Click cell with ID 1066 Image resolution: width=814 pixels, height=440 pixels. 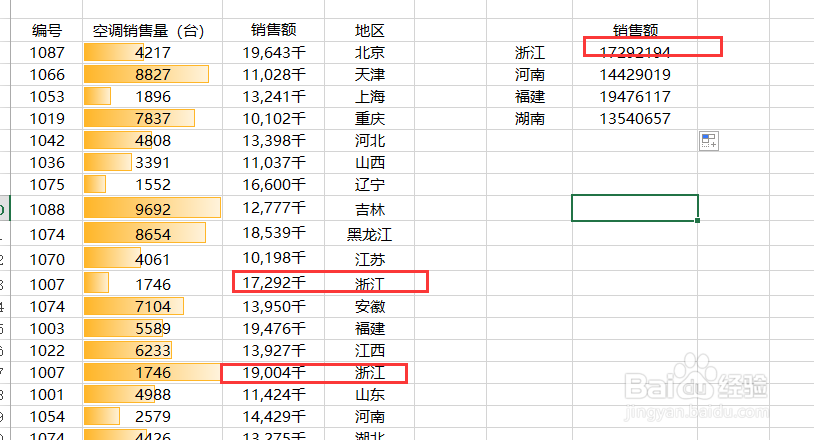click(x=47, y=75)
